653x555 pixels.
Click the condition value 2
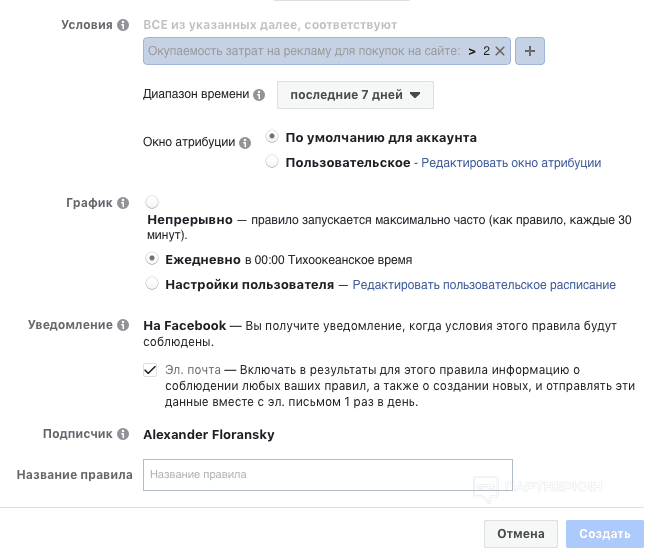tap(486, 51)
